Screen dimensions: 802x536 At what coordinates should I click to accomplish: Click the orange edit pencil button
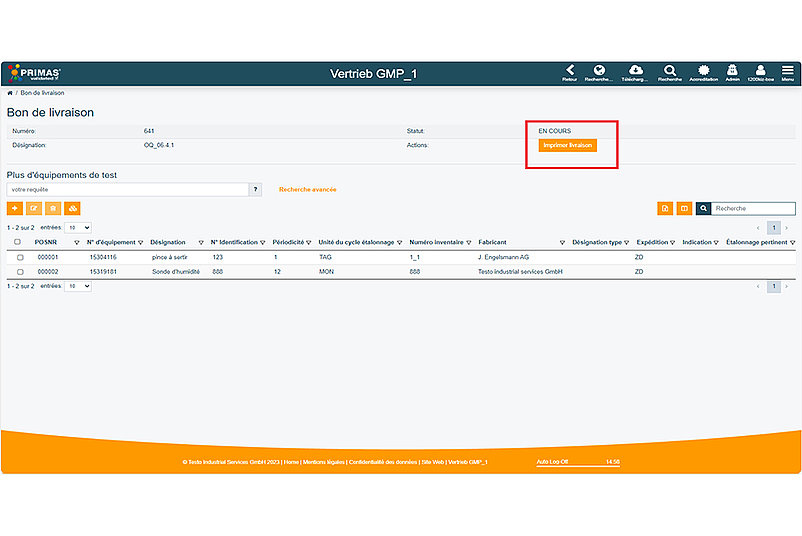click(x=34, y=208)
